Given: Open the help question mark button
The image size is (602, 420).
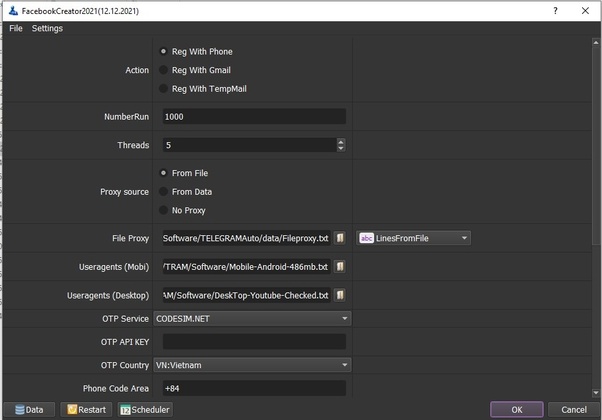Looking at the screenshot, I should point(555,11).
